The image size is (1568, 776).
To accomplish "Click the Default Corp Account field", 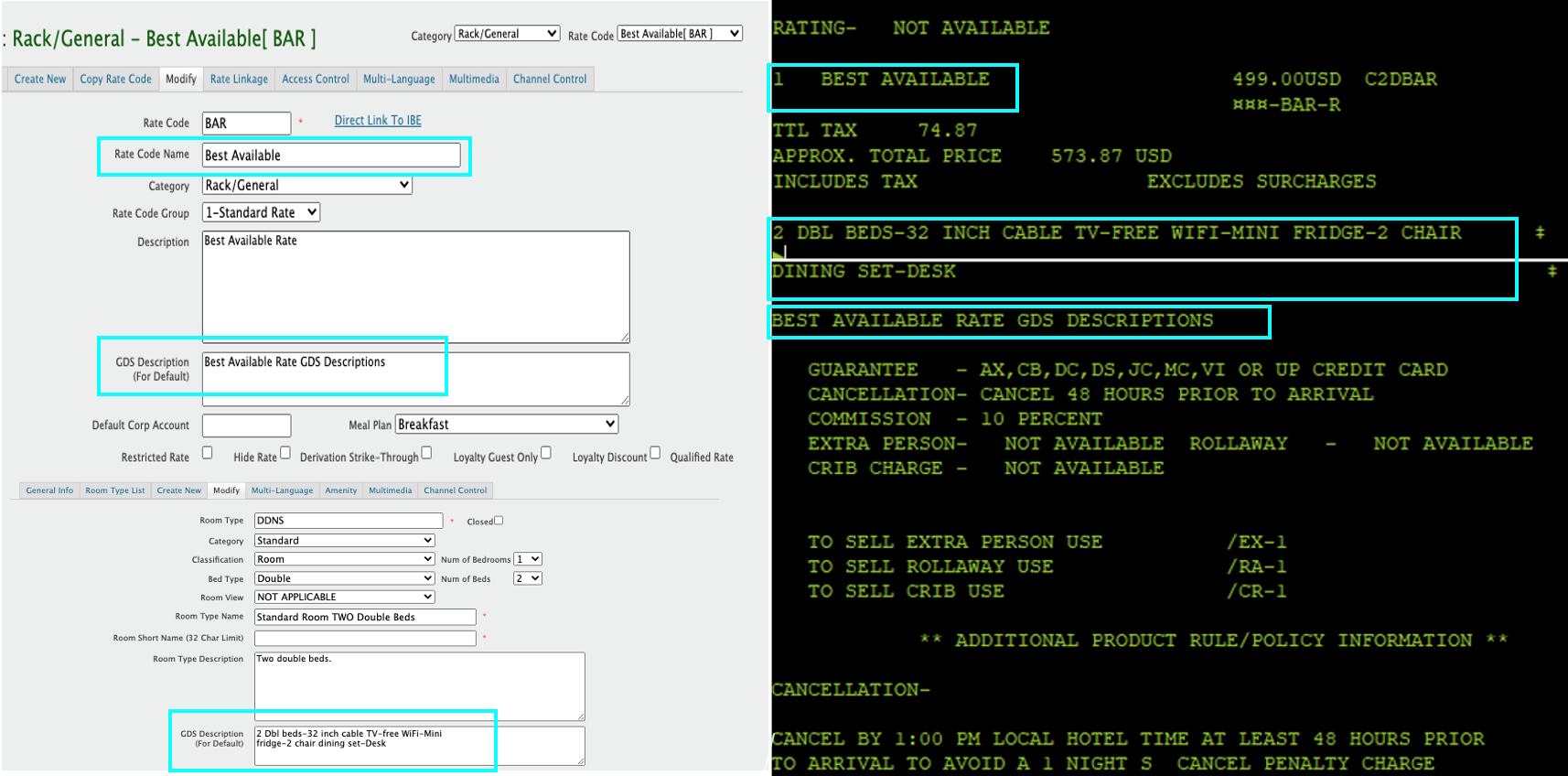I will pyautogui.click(x=246, y=426).
